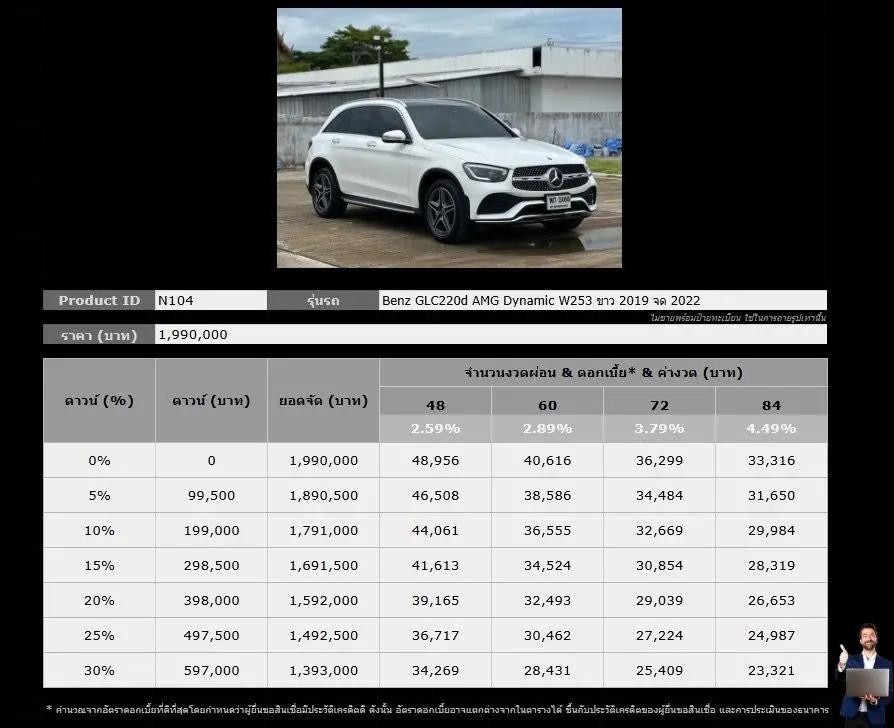Screen dimensions: 894x728
Task: Click the "5%" down payment row label
Action: click(x=99, y=495)
